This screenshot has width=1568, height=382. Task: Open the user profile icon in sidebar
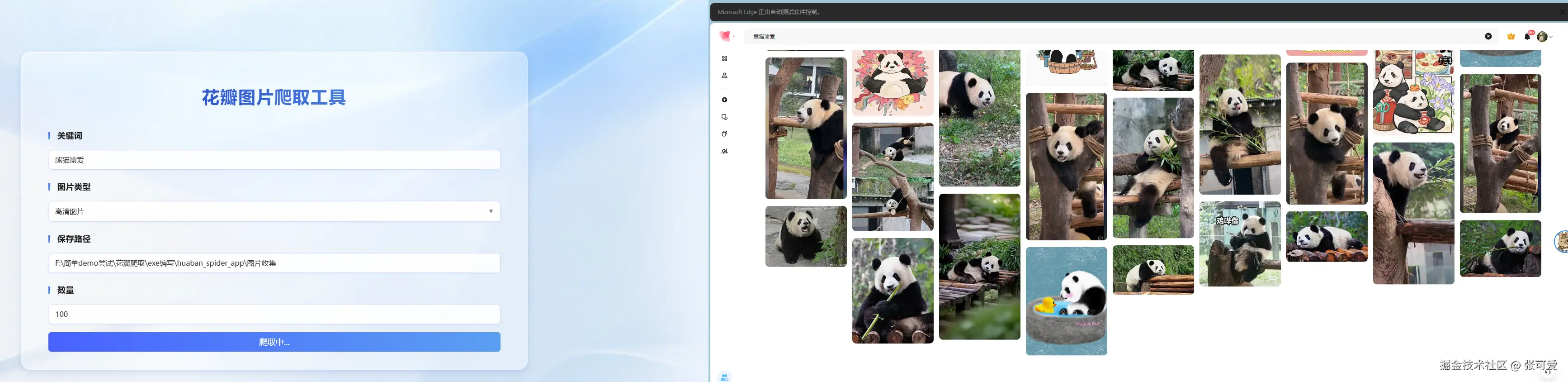724,76
